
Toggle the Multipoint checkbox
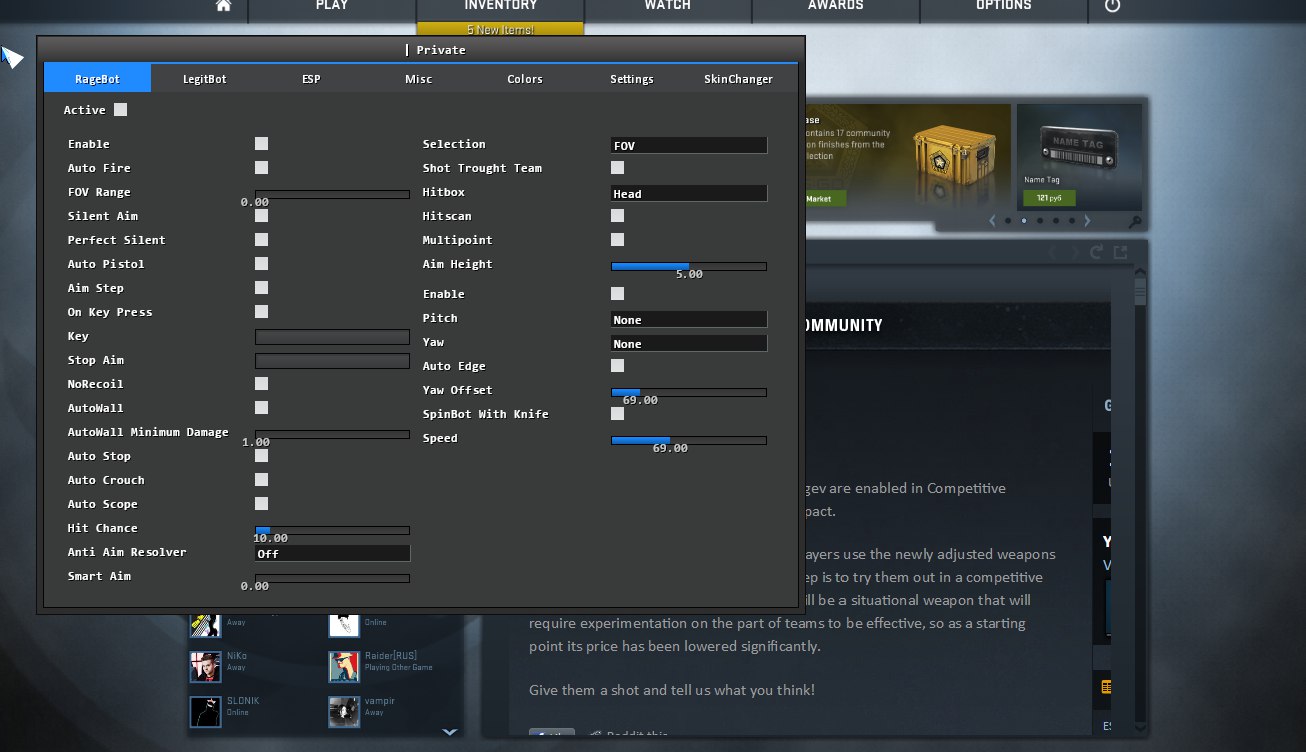coord(617,240)
